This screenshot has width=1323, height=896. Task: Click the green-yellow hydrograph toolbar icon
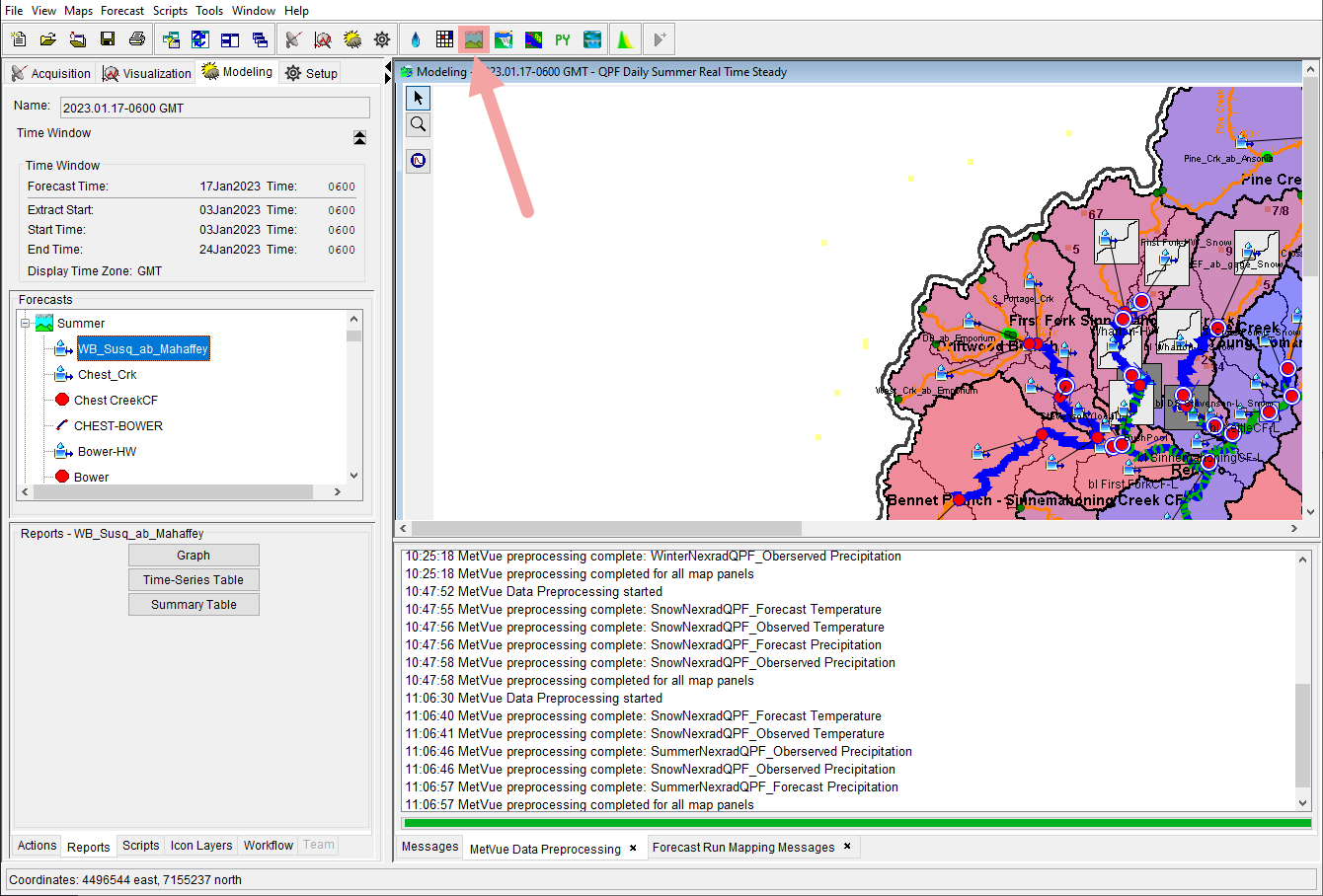625,39
